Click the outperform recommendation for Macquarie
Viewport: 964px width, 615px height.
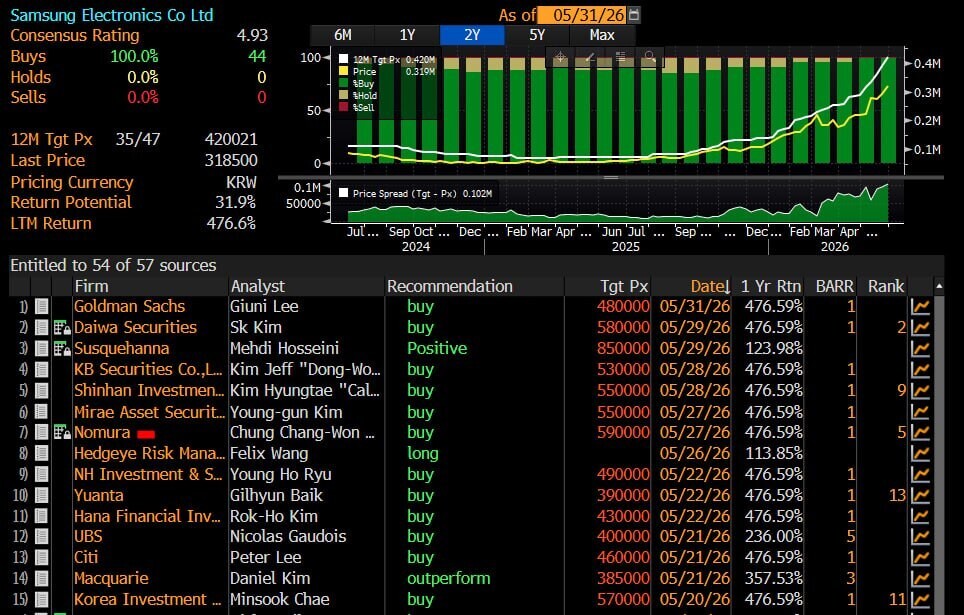[449, 578]
